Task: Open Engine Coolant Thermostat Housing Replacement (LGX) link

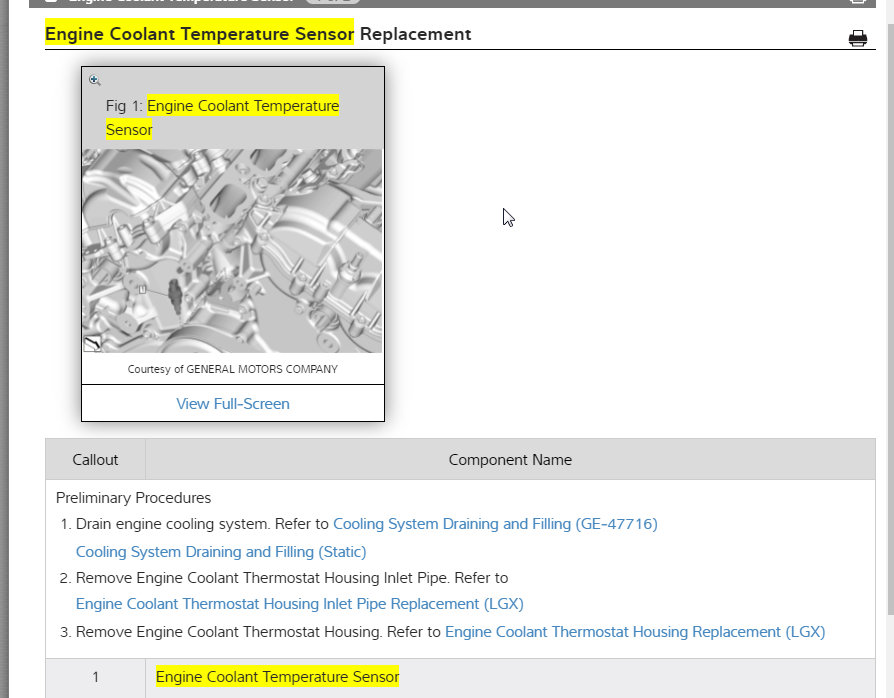Action: pos(635,632)
